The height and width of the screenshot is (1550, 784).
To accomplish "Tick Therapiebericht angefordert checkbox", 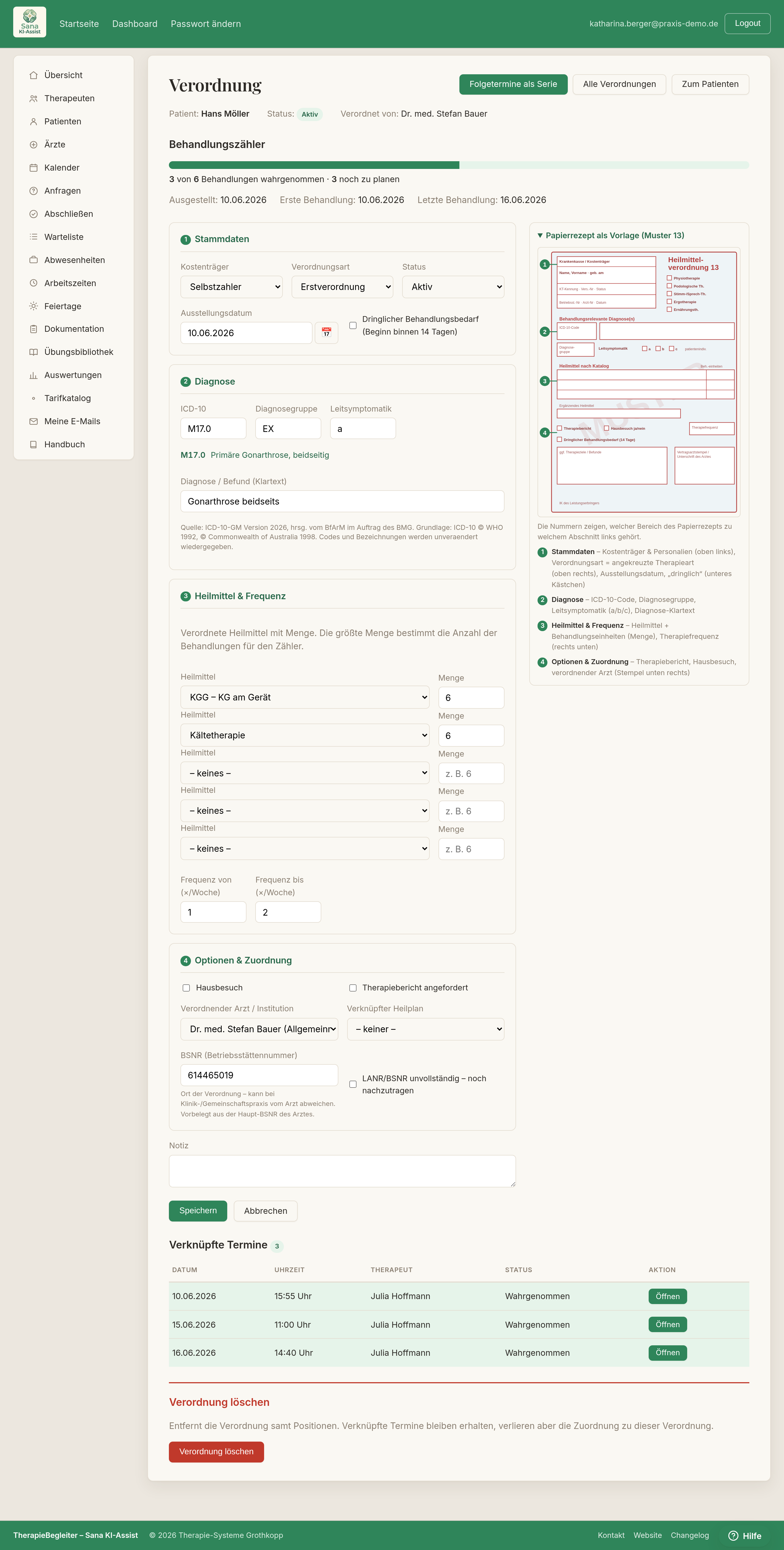I will (x=353, y=988).
